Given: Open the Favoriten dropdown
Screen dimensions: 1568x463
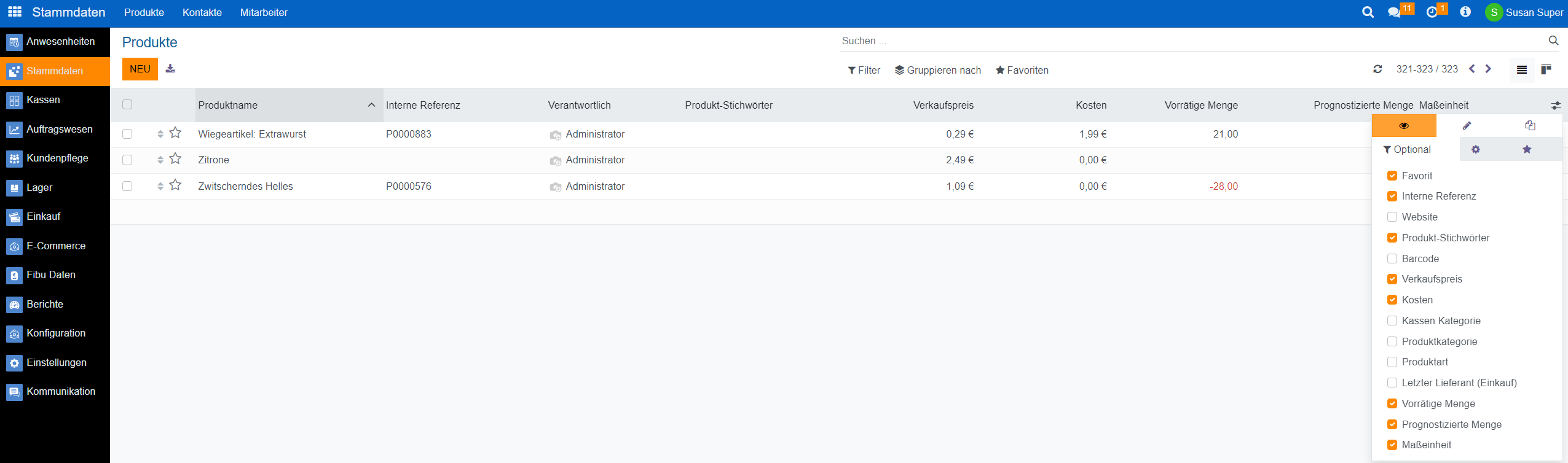Looking at the screenshot, I should pyautogui.click(x=1022, y=70).
